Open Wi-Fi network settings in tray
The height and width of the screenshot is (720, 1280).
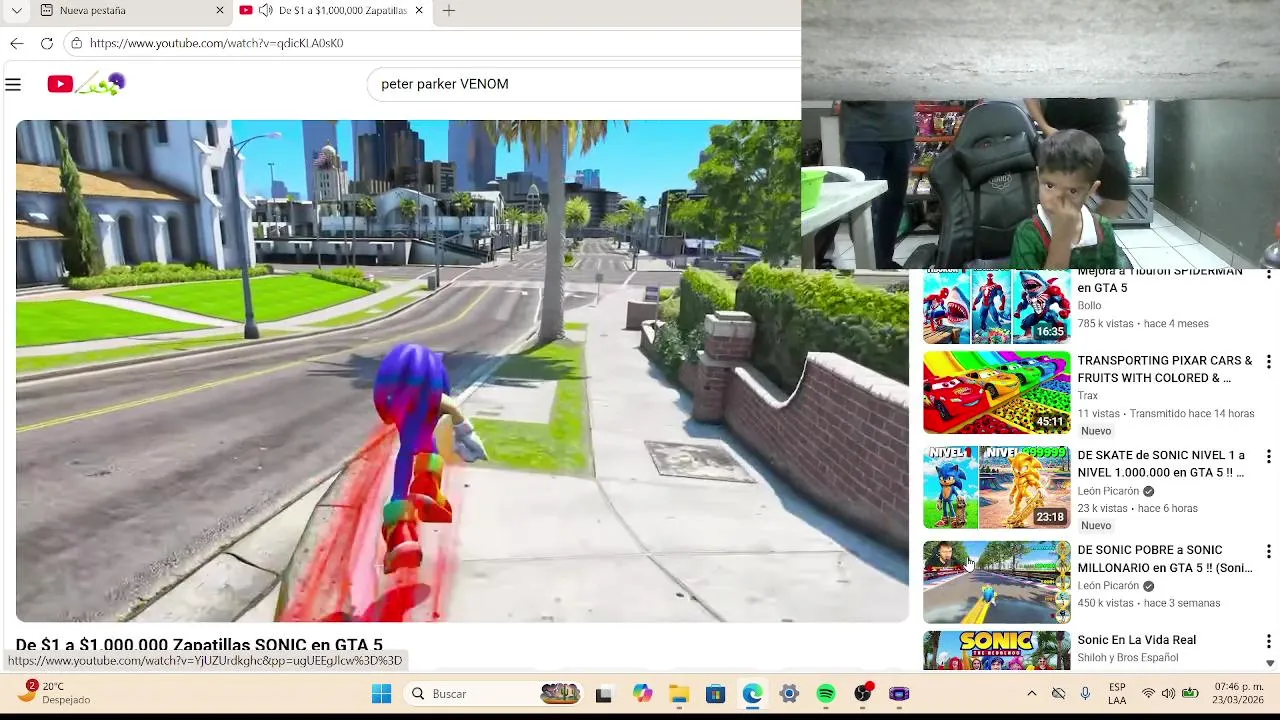pos(1148,694)
